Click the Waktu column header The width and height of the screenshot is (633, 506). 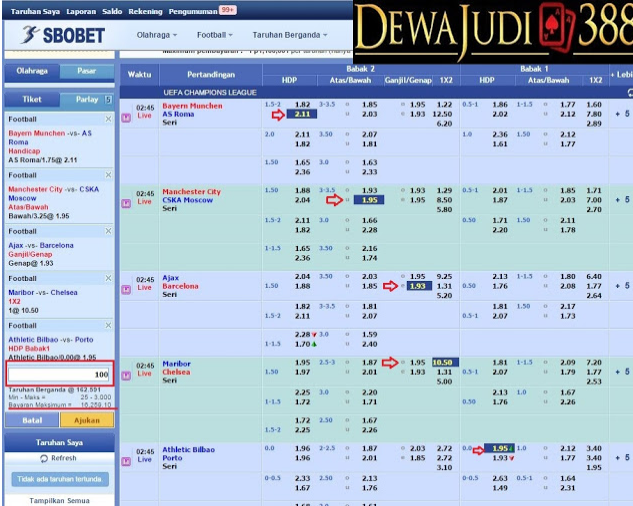pyautogui.click(x=140, y=75)
